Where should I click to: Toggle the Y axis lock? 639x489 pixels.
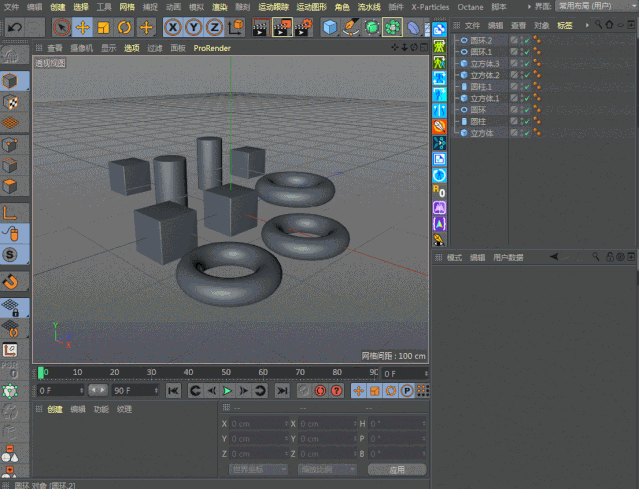pos(194,28)
